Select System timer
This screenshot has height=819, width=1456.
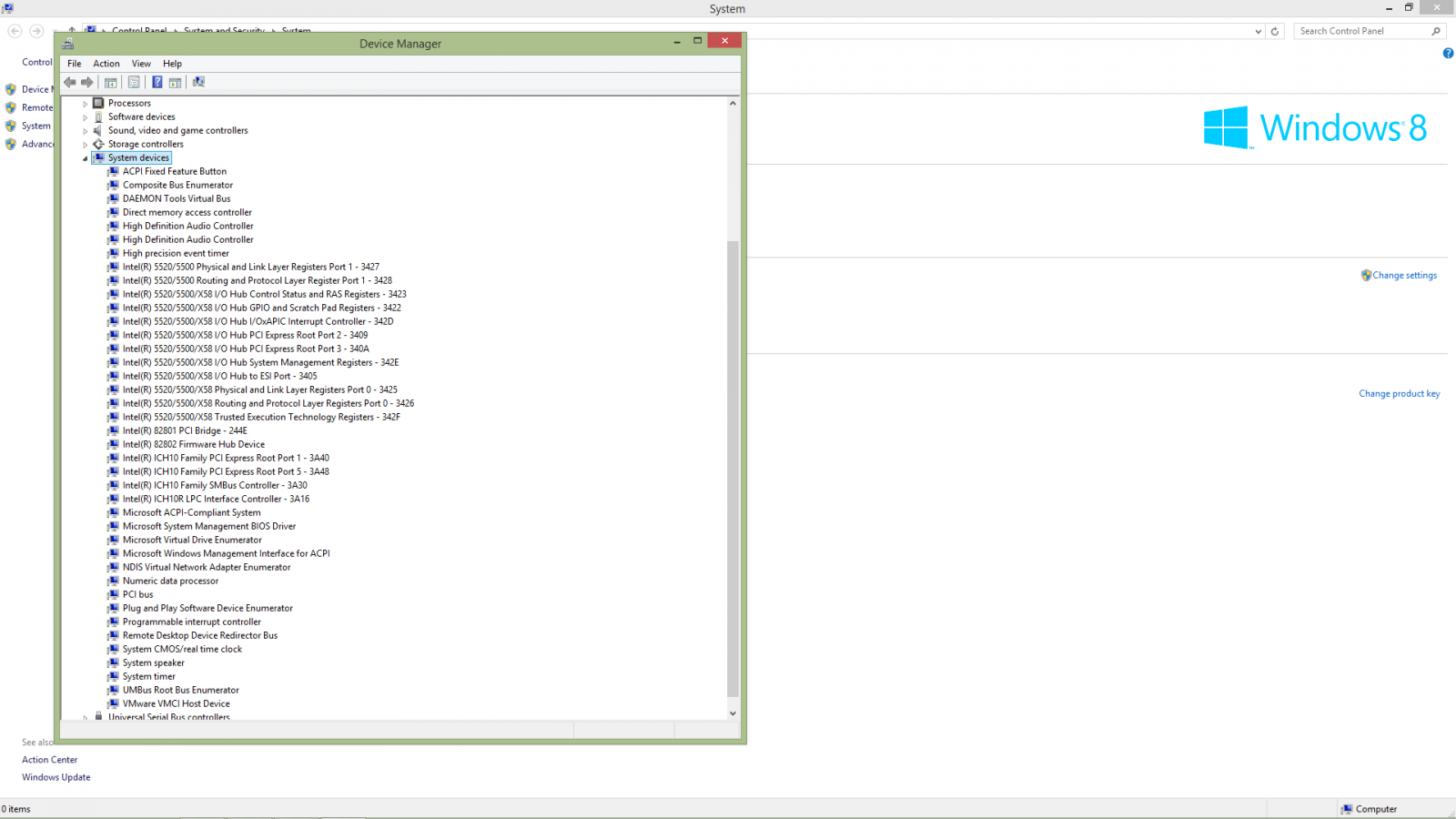149,676
